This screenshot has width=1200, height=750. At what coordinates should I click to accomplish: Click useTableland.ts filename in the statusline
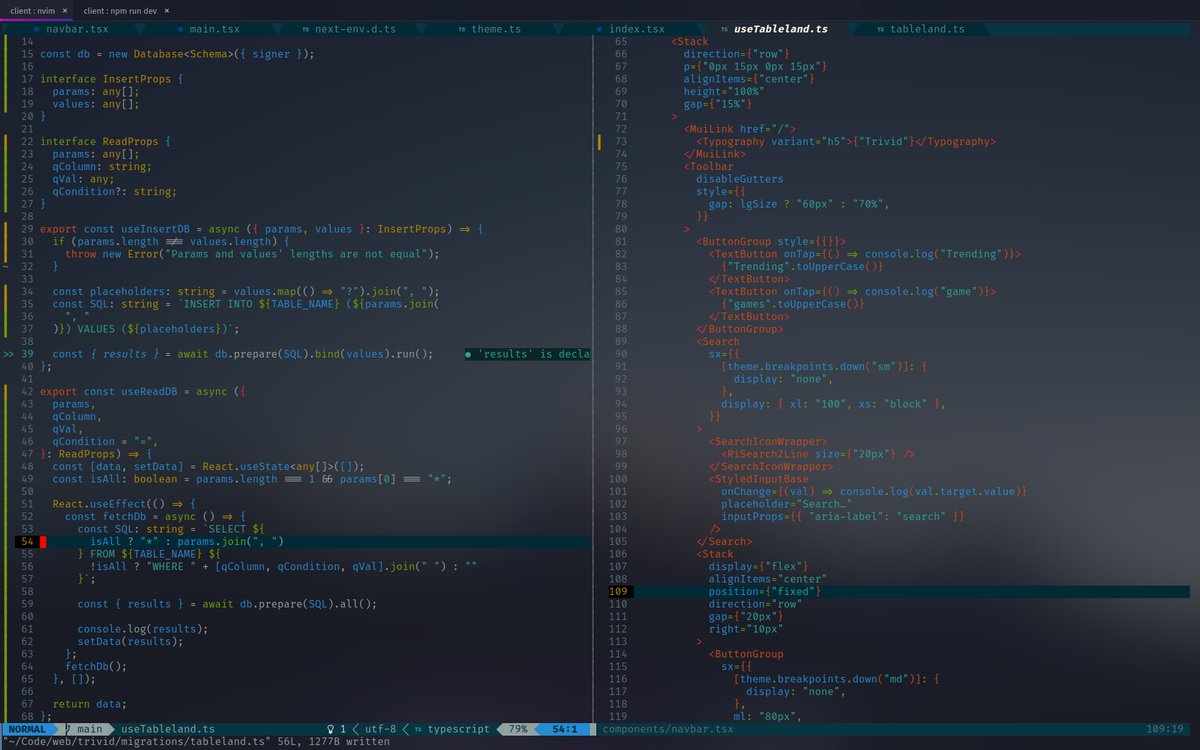(168, 729)
